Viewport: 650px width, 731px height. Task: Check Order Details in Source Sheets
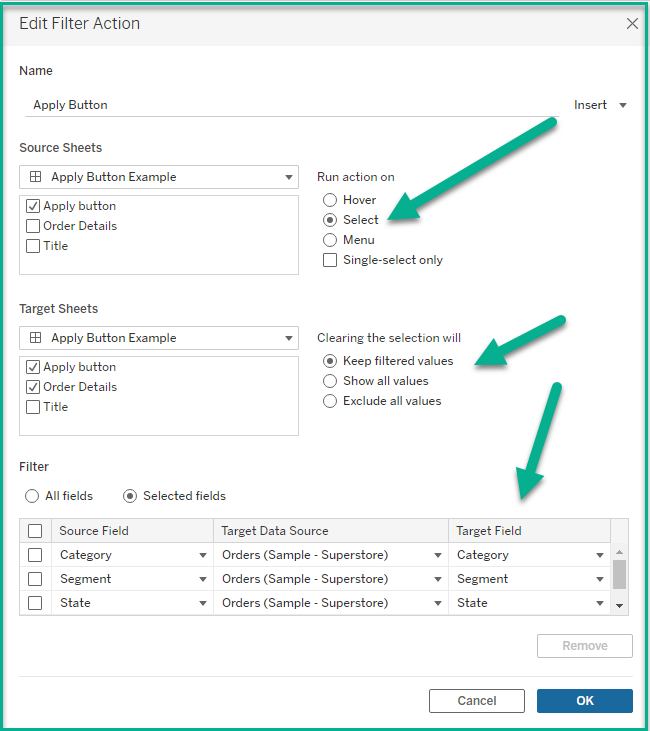tap(34, 226)
